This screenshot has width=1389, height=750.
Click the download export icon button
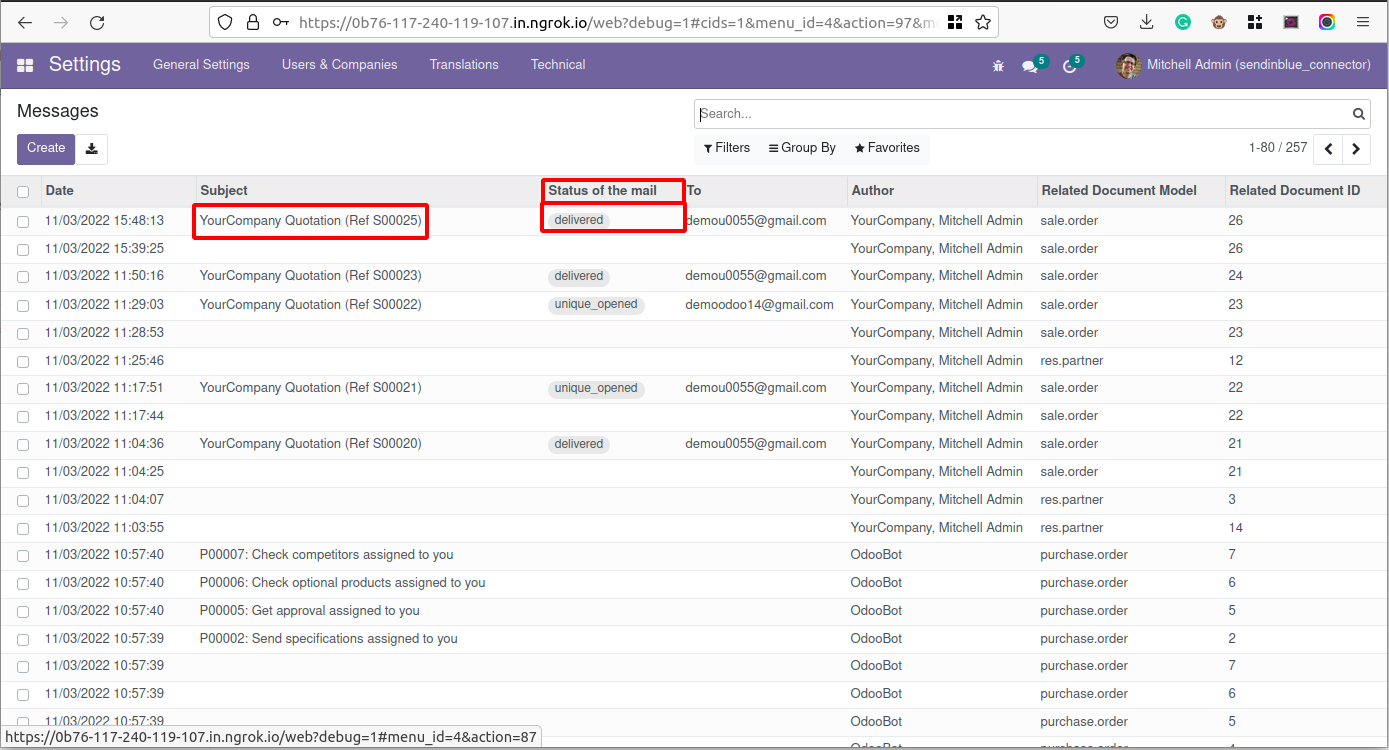click(92, 149)
